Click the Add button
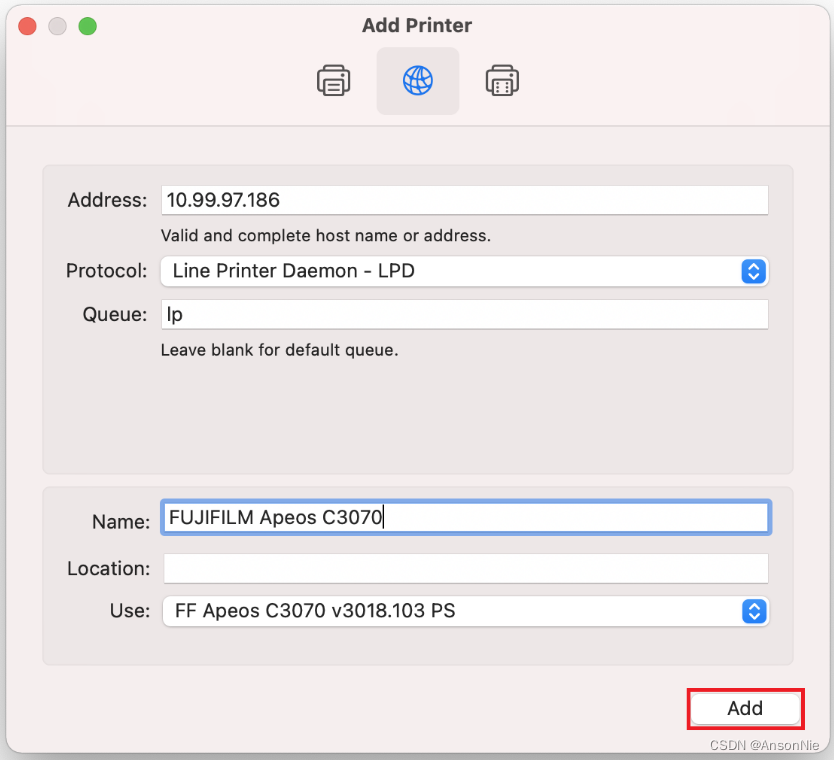 pos(745,708)
